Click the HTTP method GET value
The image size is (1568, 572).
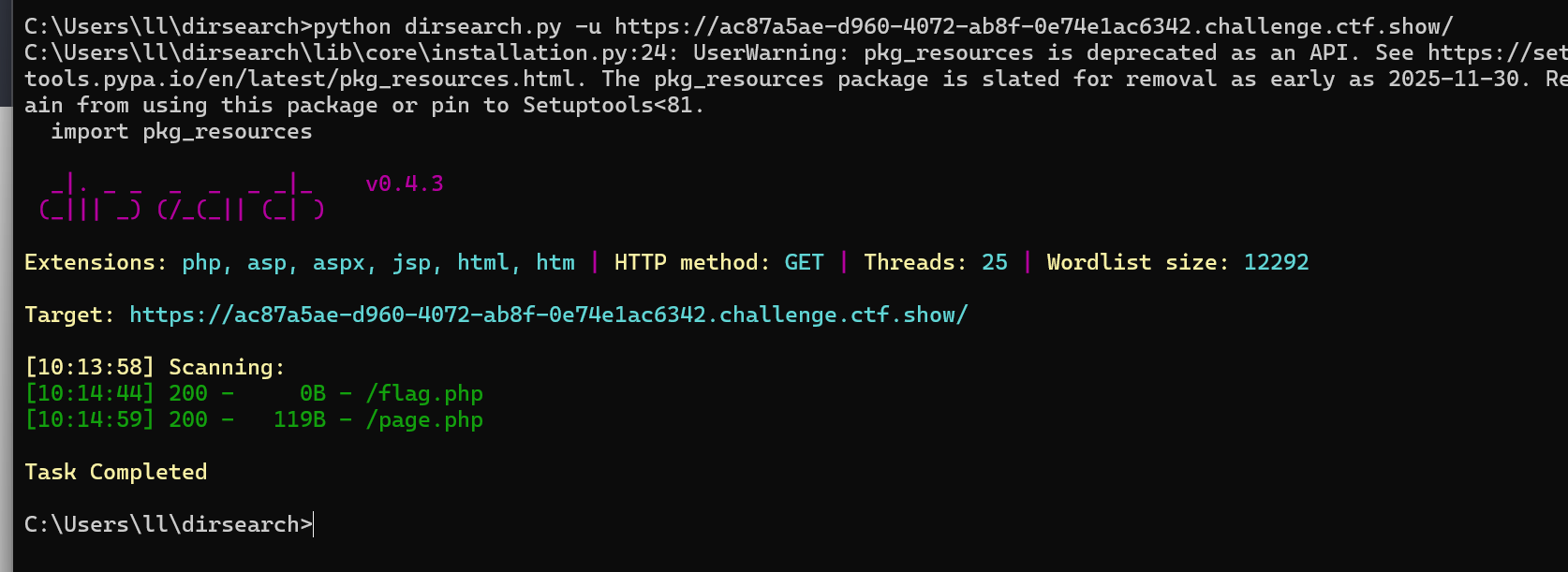804,262
